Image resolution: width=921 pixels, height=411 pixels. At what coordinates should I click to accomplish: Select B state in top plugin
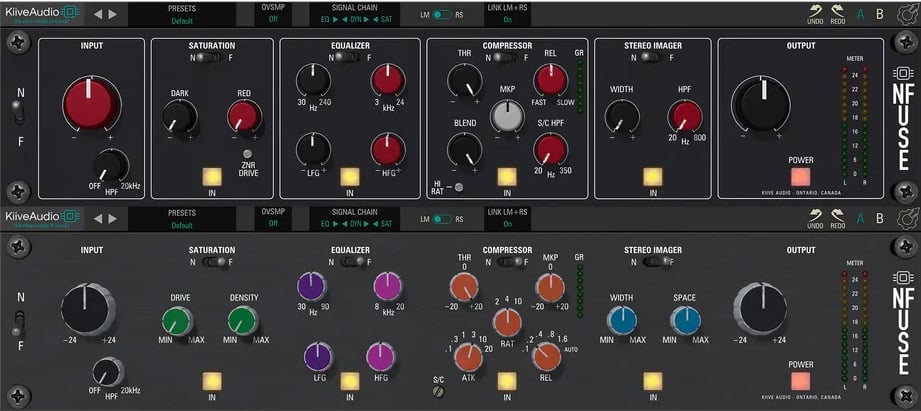(x=880, y=14)
